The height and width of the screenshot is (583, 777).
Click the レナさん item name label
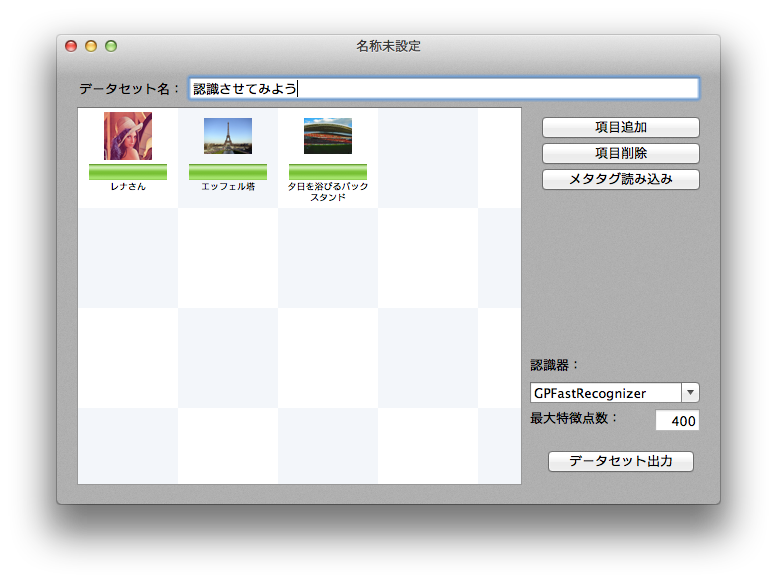128,187
